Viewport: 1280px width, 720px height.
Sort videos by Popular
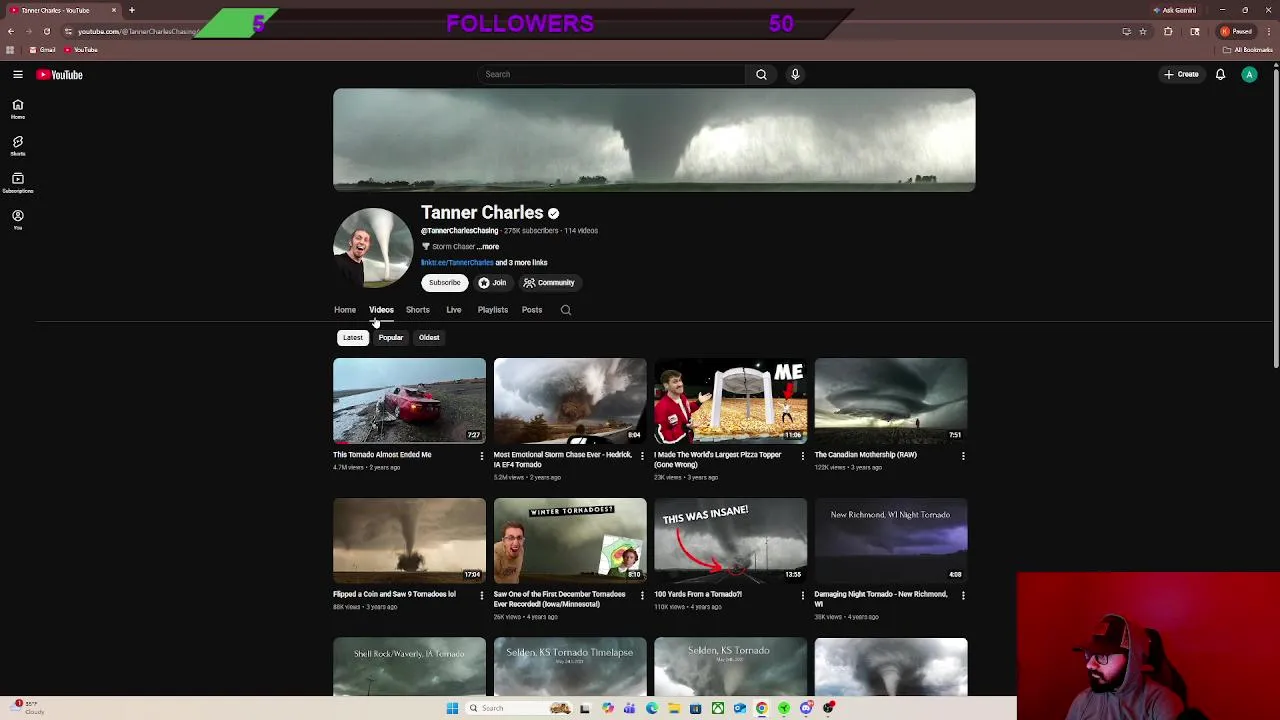[x=391, y=338]
